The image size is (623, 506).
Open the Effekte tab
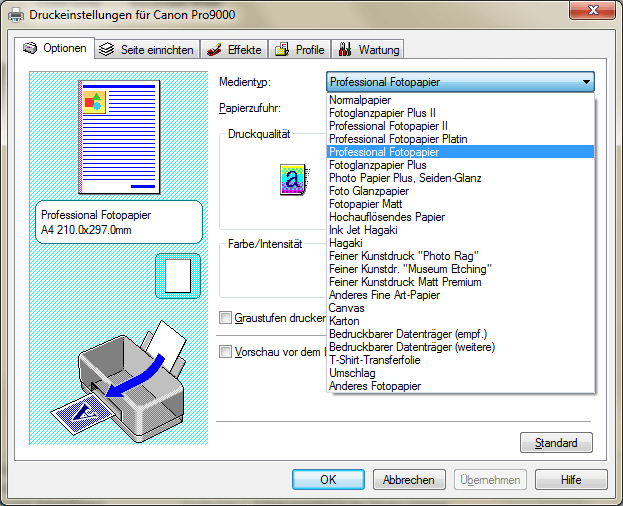(234, 50)
